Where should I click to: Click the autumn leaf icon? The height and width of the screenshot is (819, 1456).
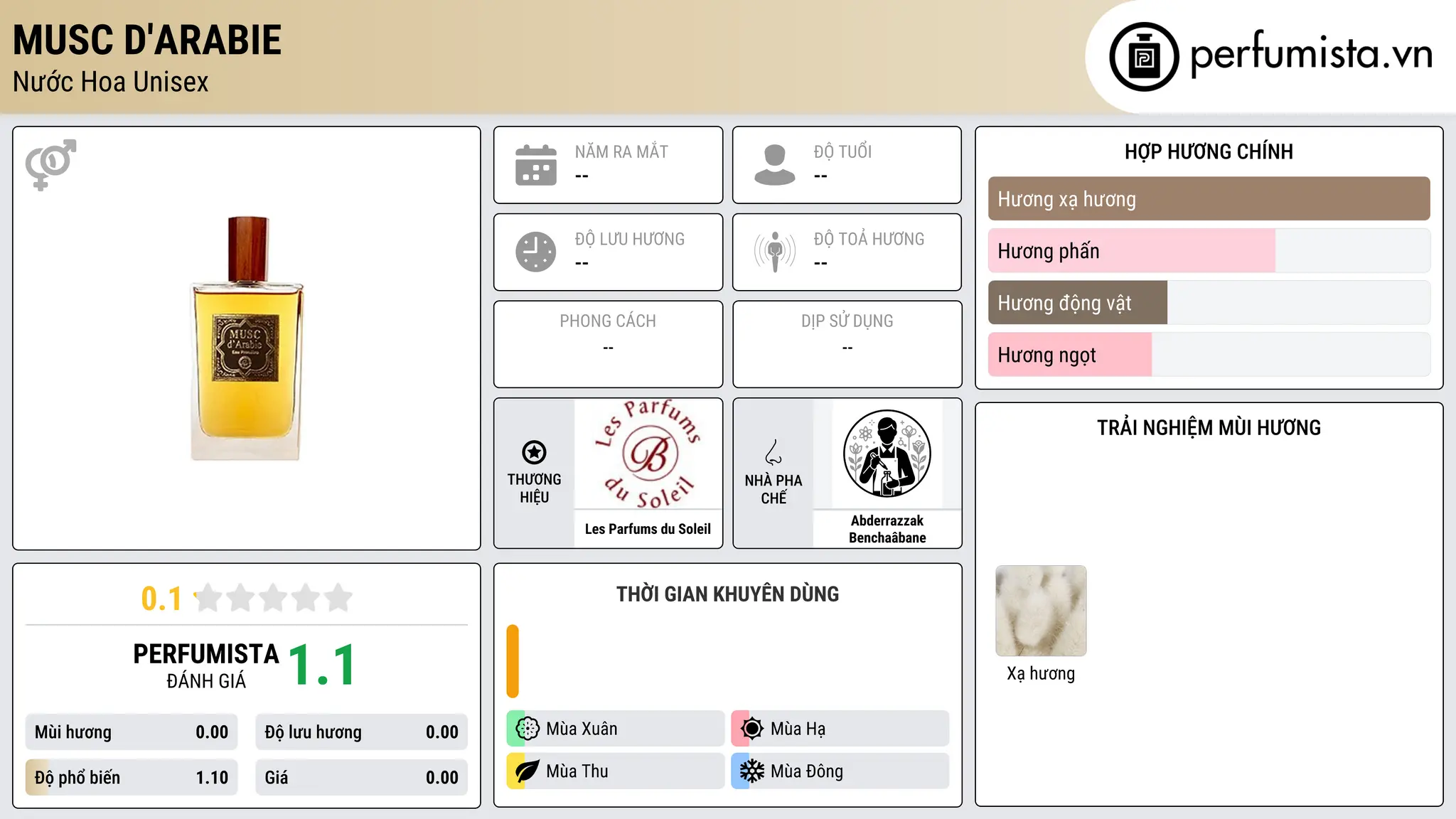[528, 771]
